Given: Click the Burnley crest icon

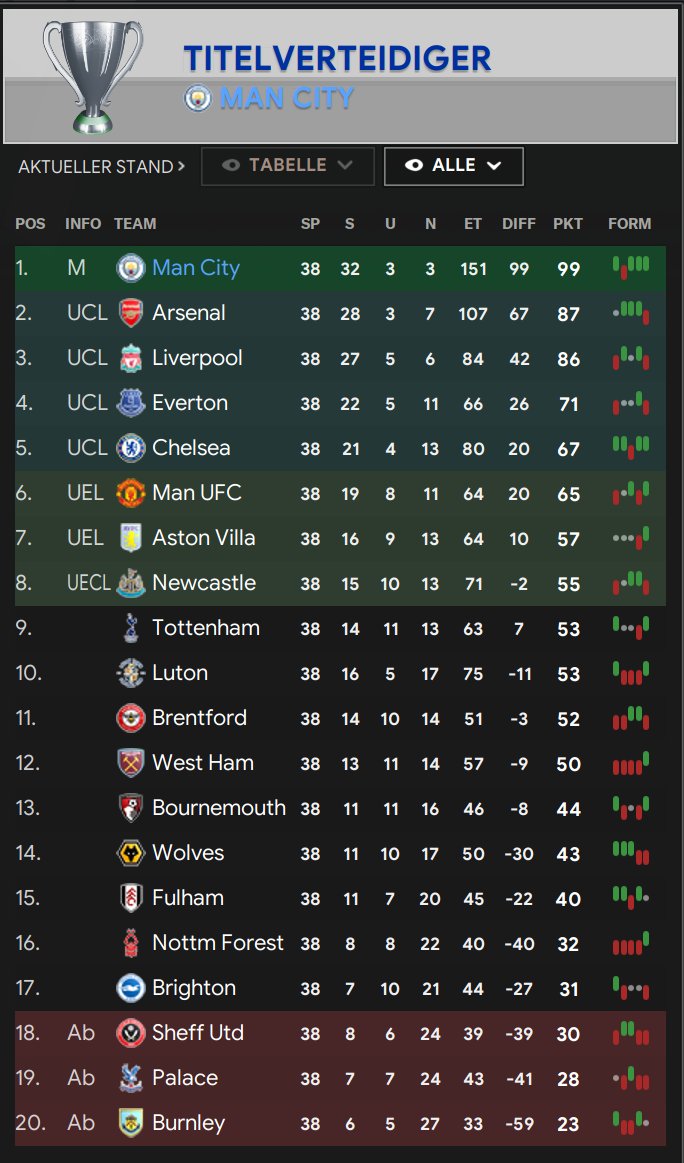Looking at the screenshot, I should coord(130,1123).
